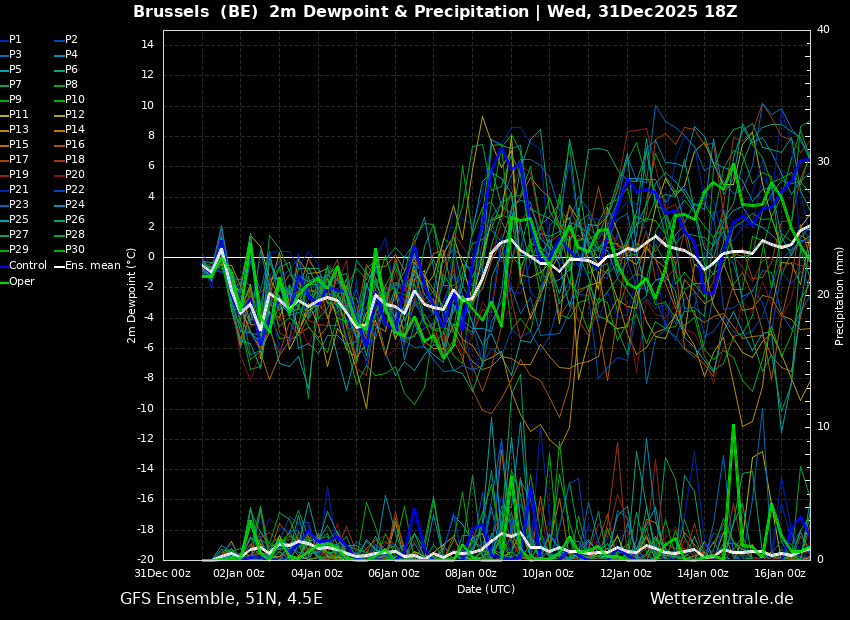Click the P1 legend entry
Viewport: 850px width, 620px height.
tap(11, 40)
